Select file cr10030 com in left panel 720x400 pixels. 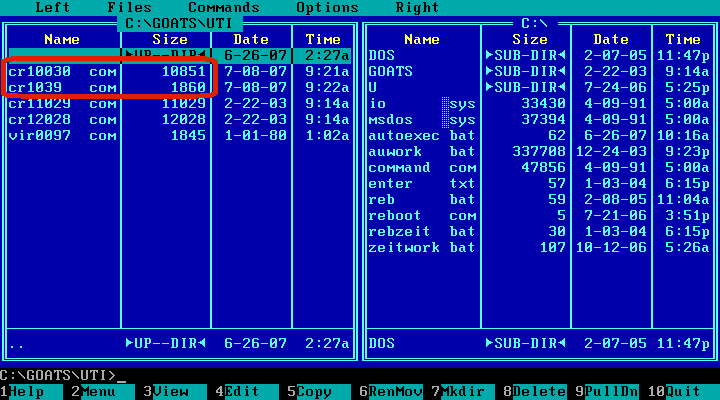179,72
